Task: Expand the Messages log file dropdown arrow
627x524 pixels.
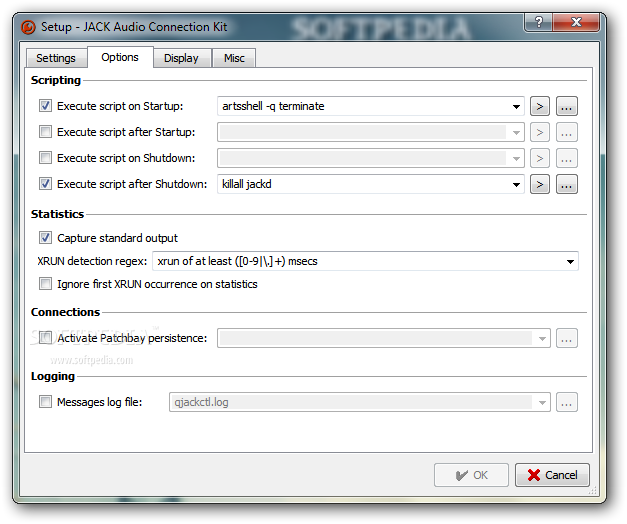Action: [x=542, y=402]
